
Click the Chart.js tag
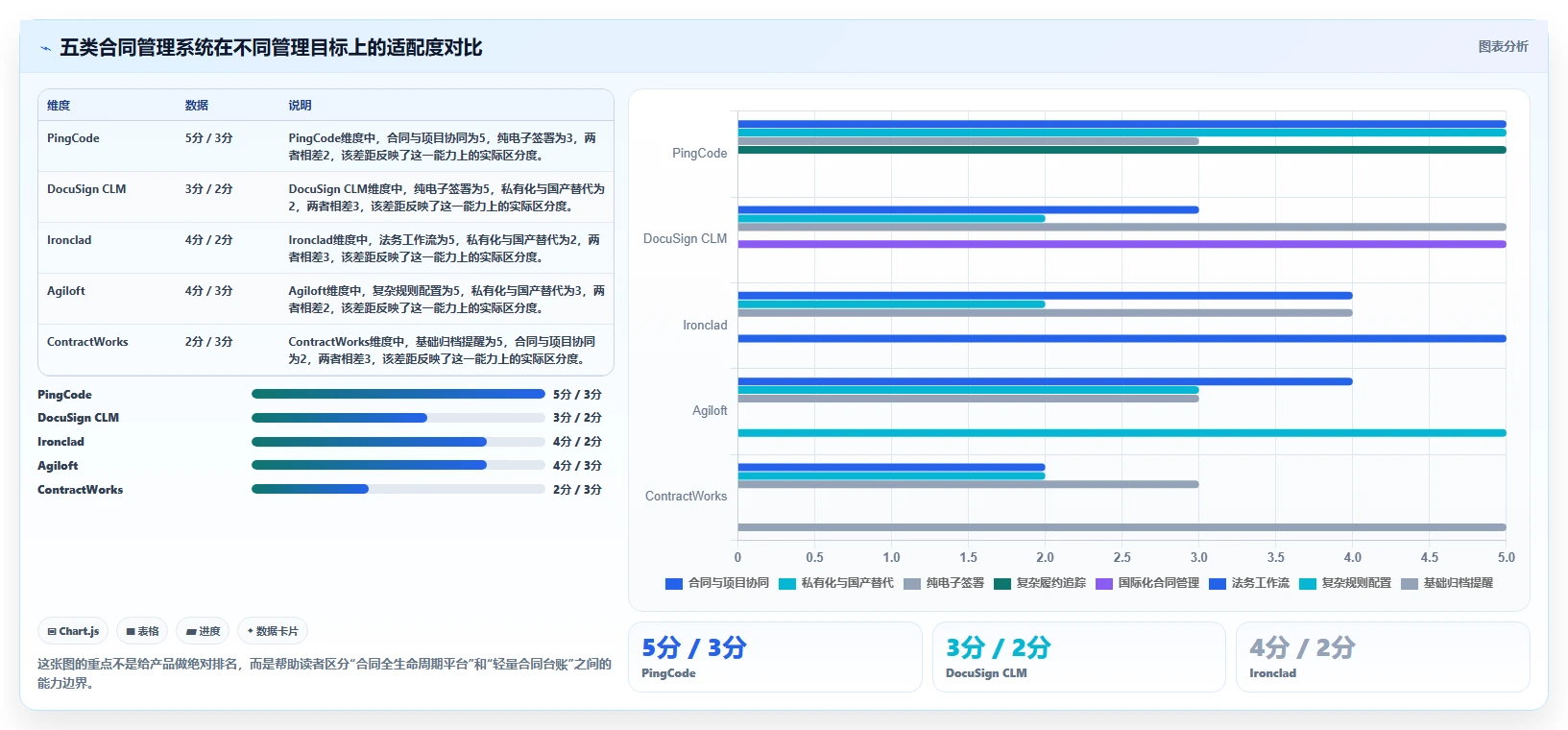tap(73, 631)
